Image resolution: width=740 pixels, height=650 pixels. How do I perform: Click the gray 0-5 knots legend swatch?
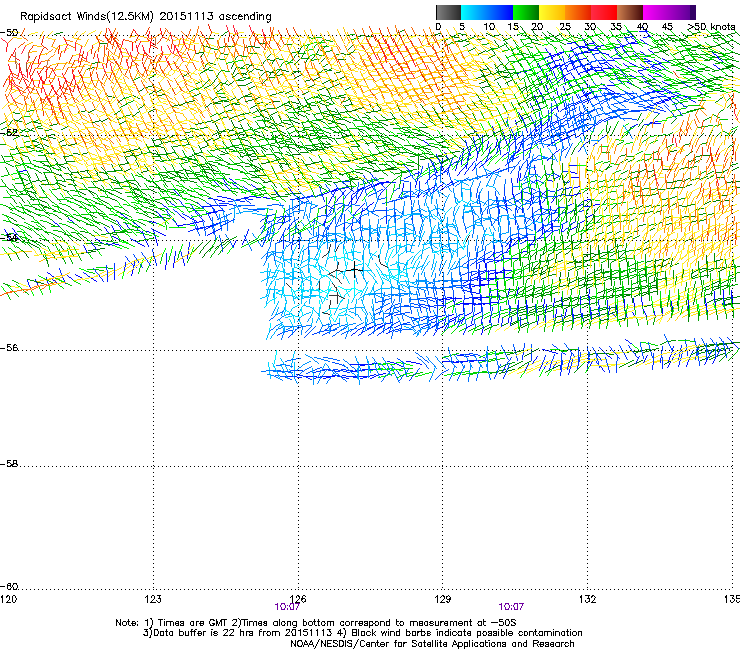click(448, 12)
